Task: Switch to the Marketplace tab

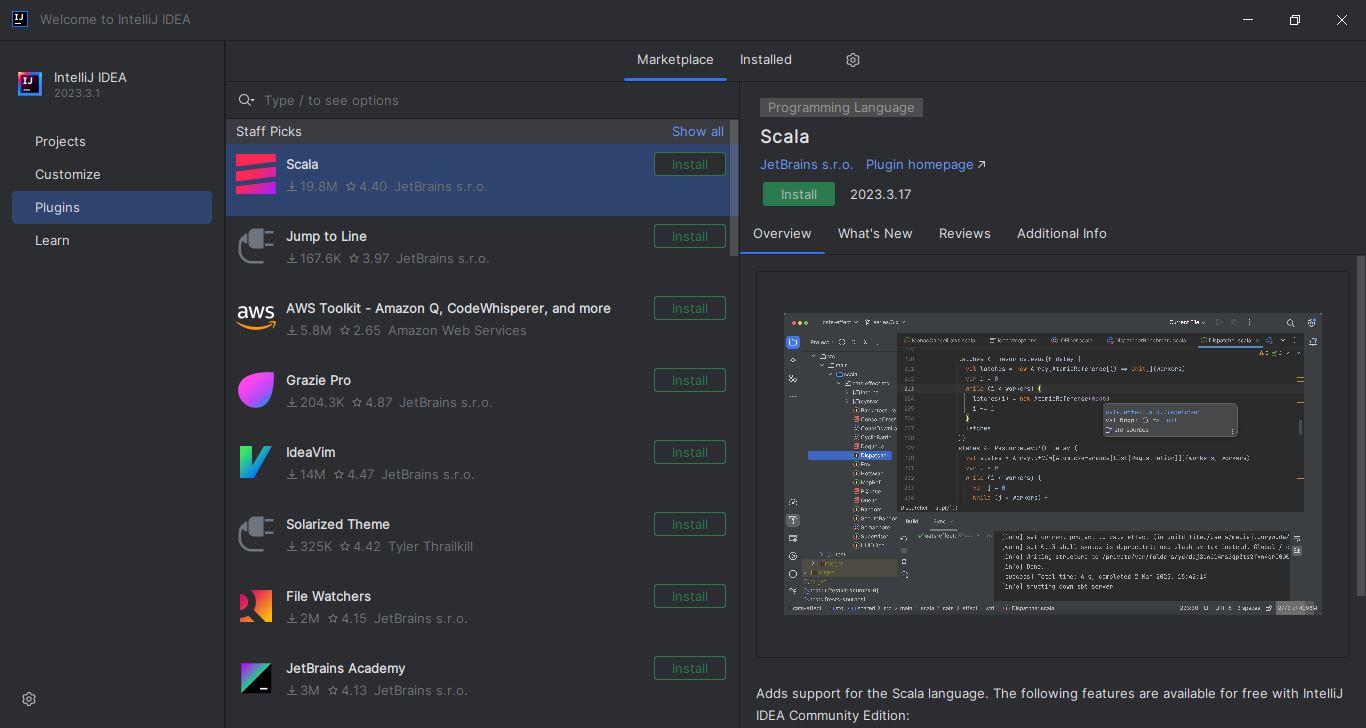Action: pyautogui.click(x=675, y=60)
